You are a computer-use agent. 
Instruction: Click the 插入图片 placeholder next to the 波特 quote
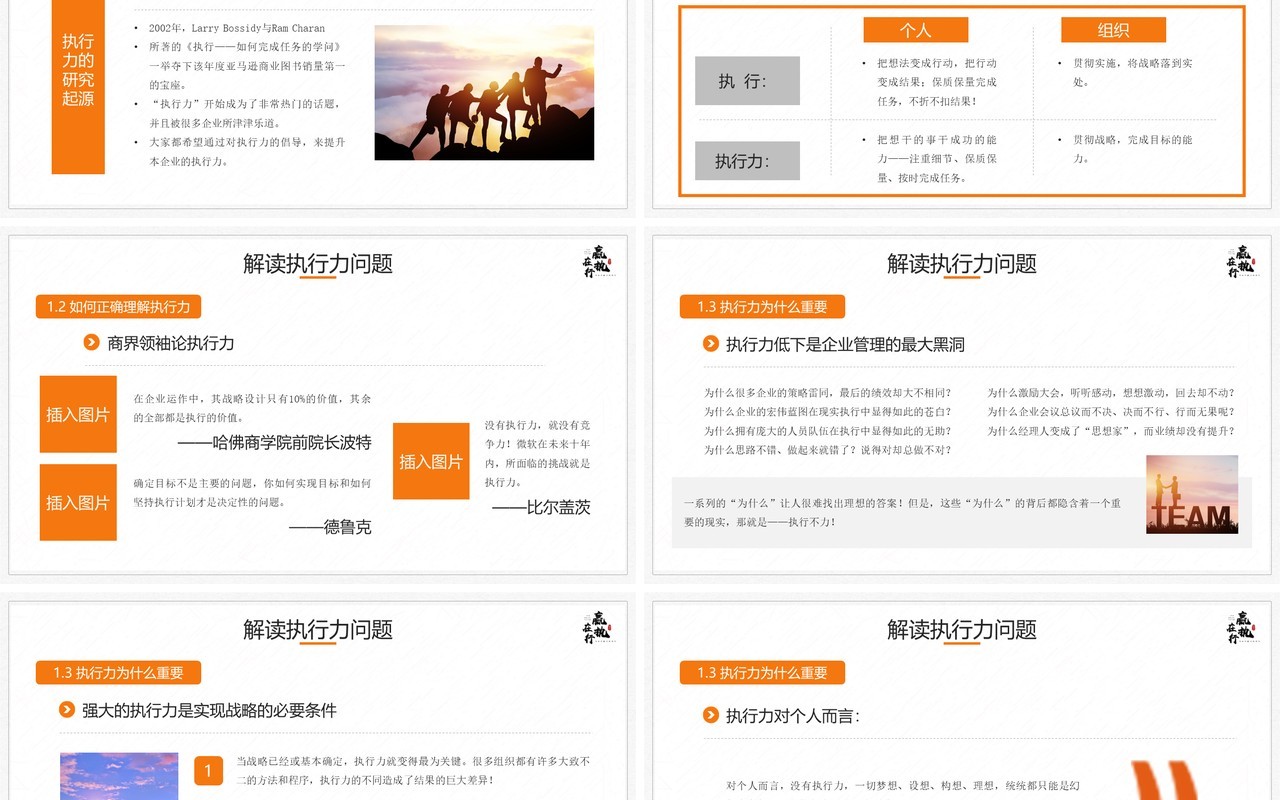pos(78,414)
